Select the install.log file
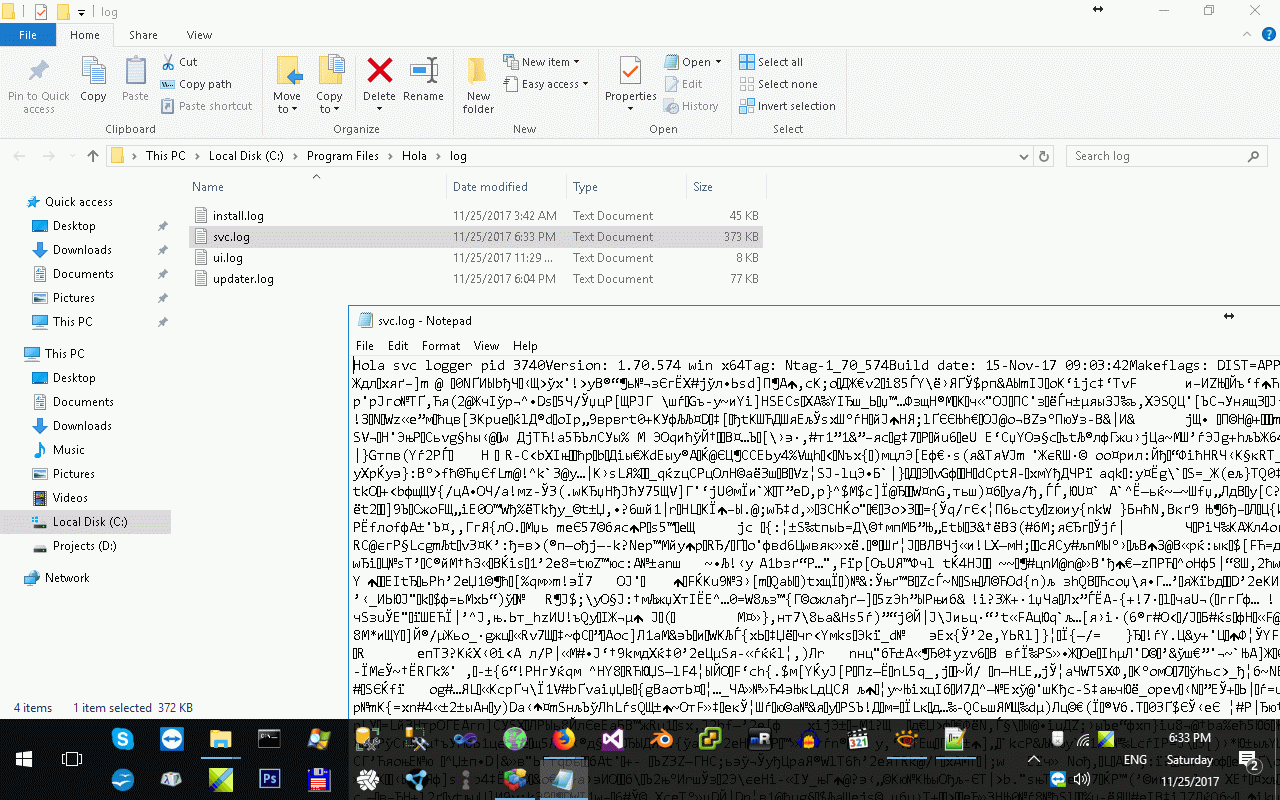Viewport: 1280px width, 800px height. pos(475,216)
